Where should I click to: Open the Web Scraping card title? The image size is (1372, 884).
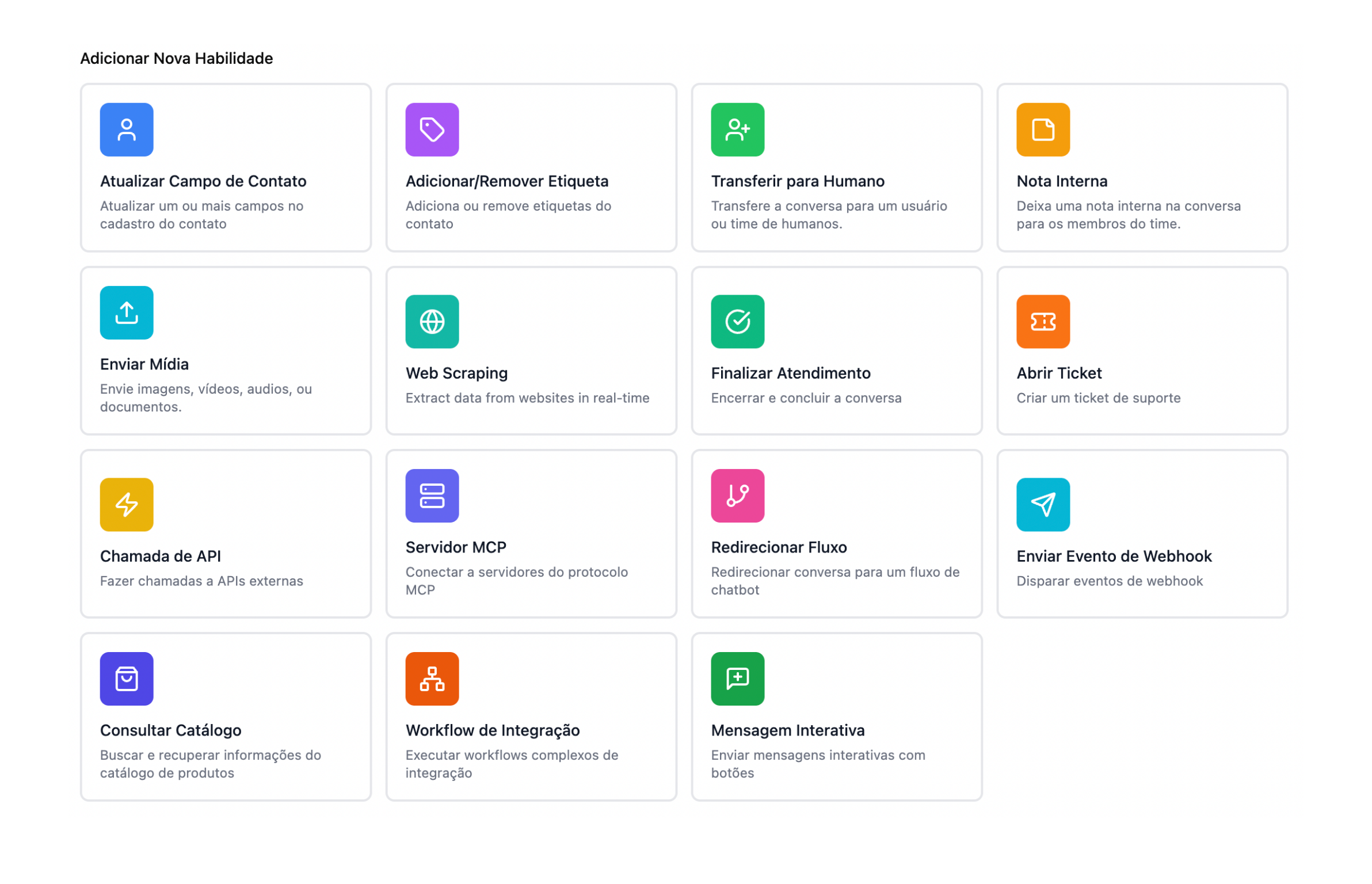coord(456,373)
